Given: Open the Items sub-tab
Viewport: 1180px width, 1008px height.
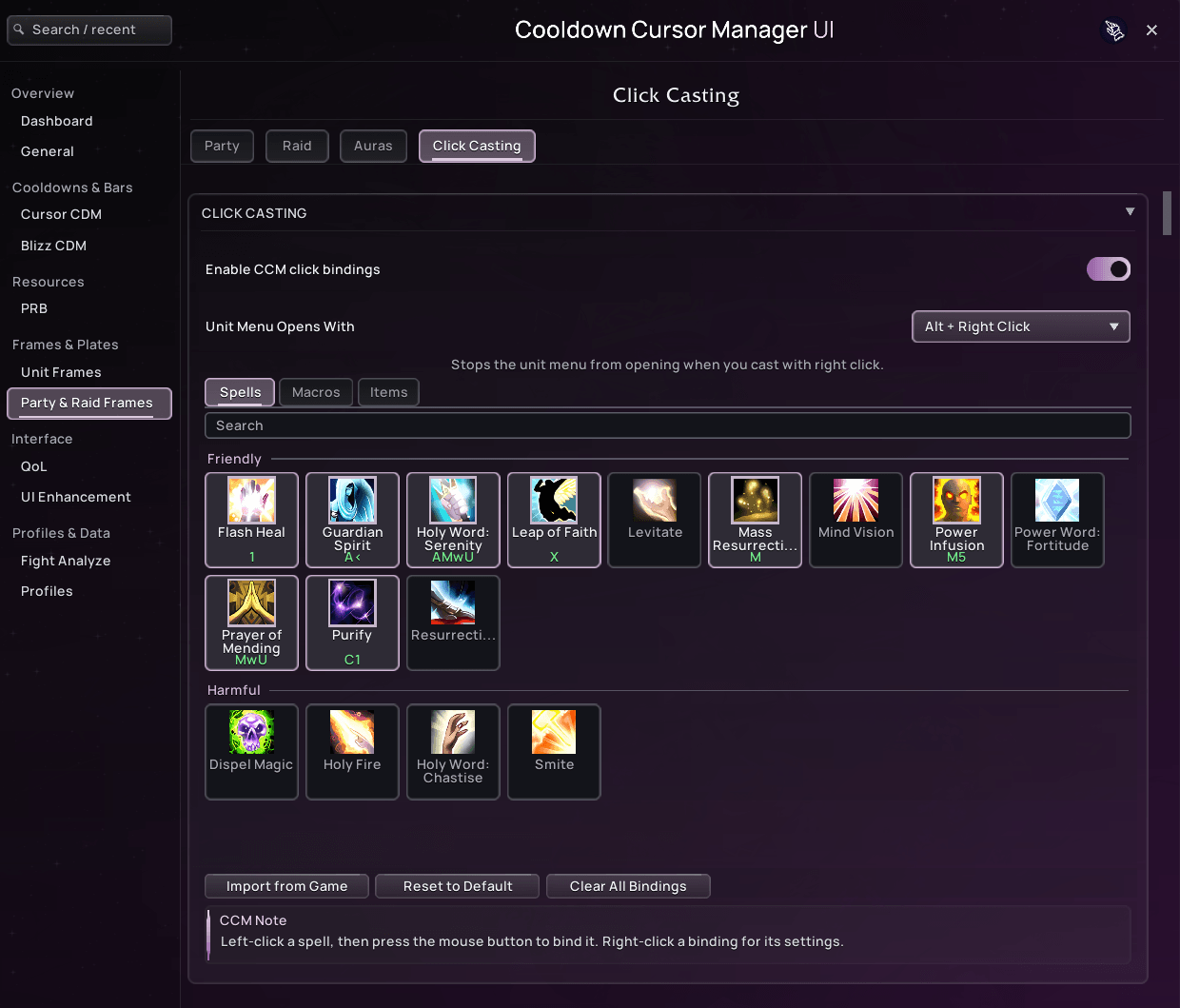Looking at the screenshot, I should 389,392.
